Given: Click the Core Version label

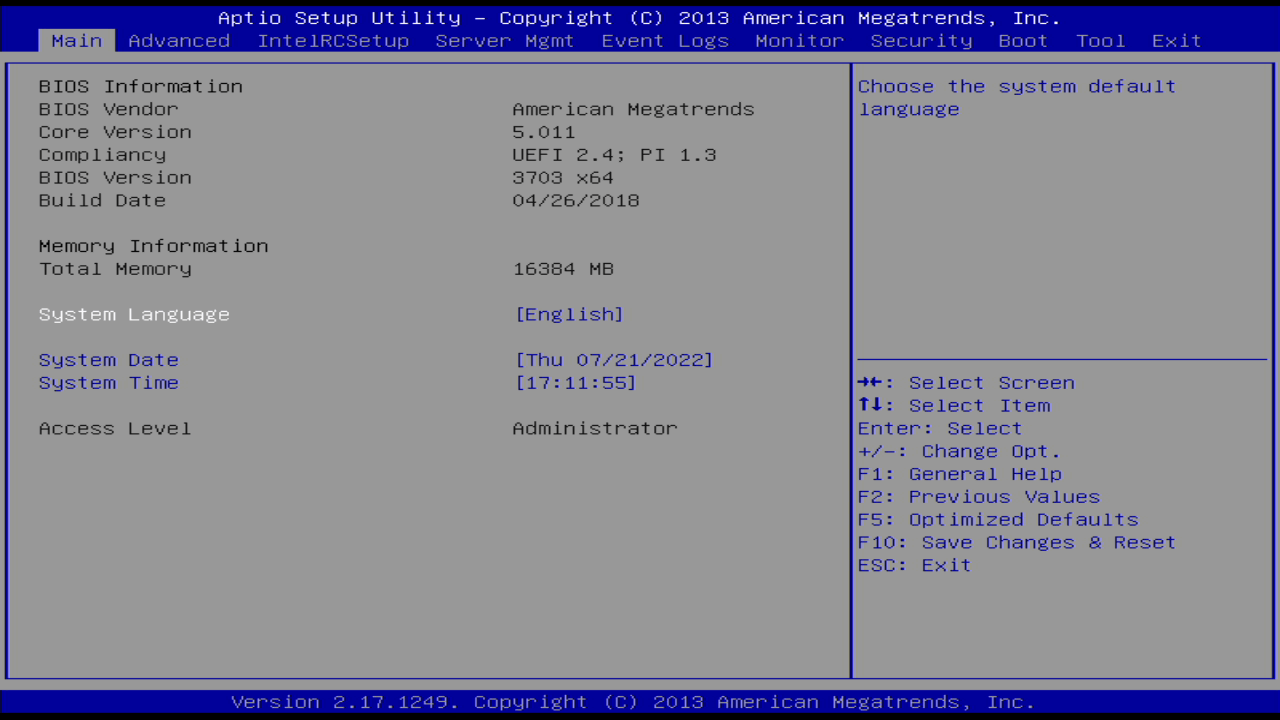Looking at the screenshot, I should click(115, 132).
